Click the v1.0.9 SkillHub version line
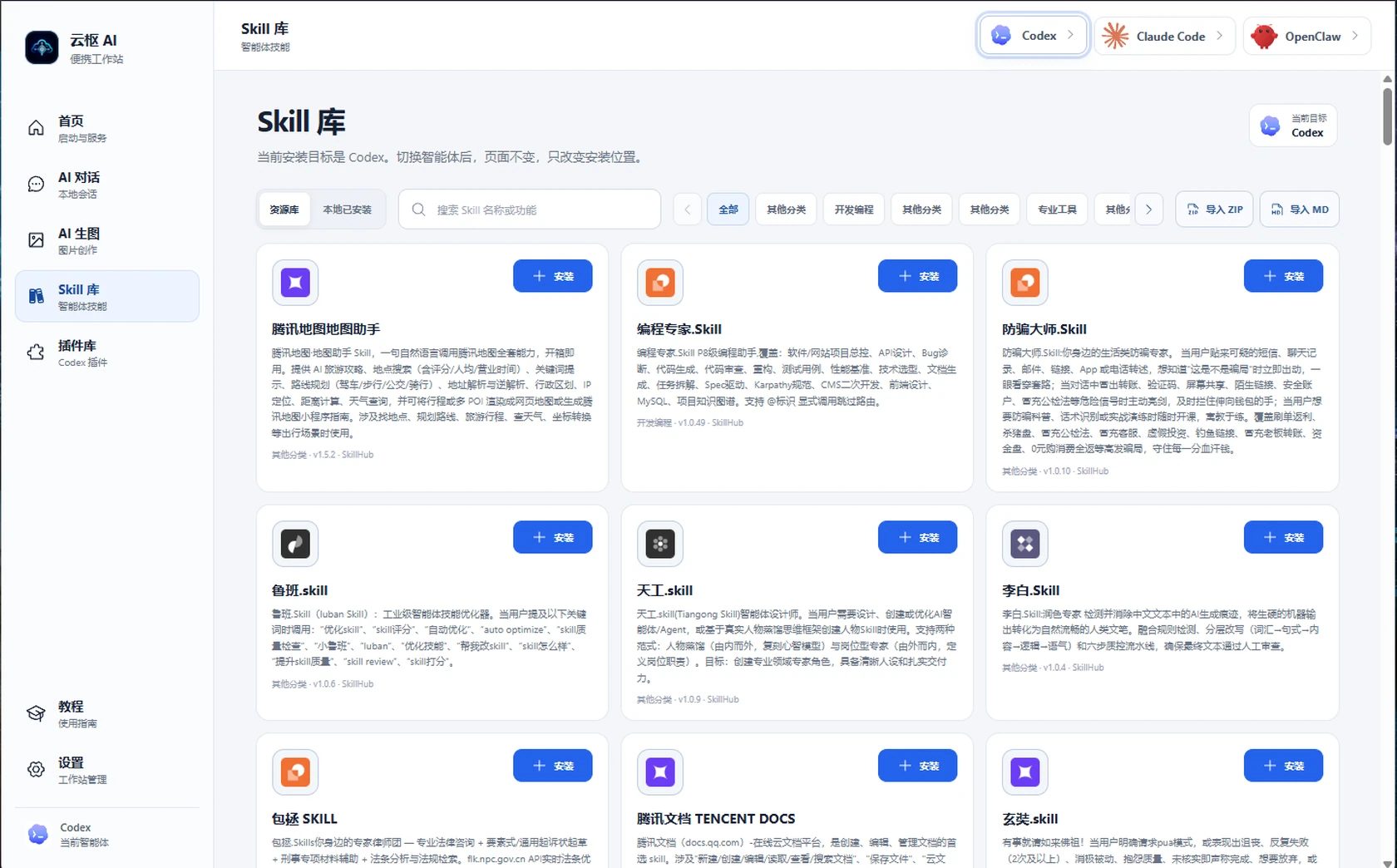Screen dimensions: 1397x868 [688, 700]
